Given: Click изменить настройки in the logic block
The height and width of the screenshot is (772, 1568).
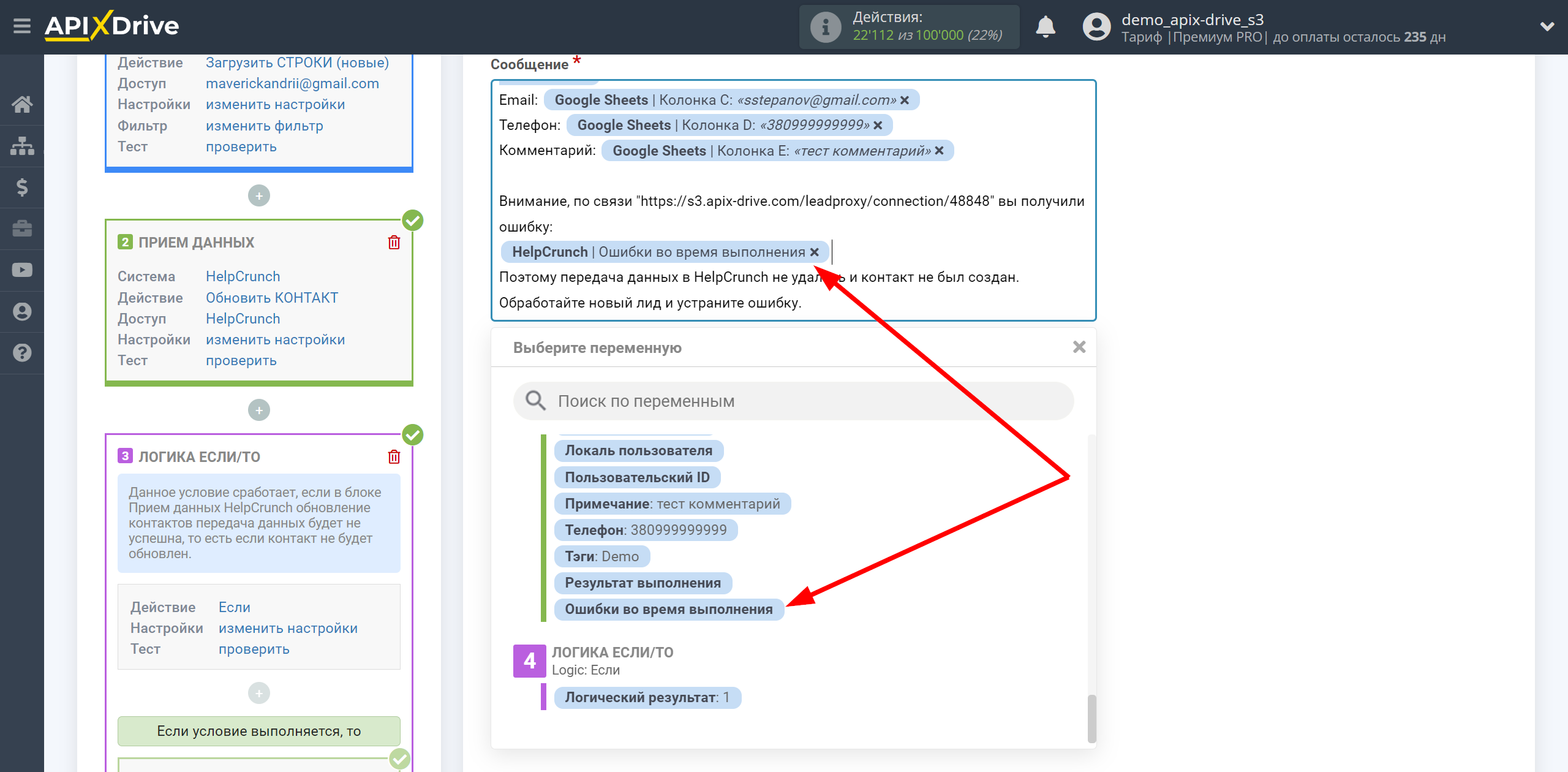Looking at the screenshot, I should 288,628.
